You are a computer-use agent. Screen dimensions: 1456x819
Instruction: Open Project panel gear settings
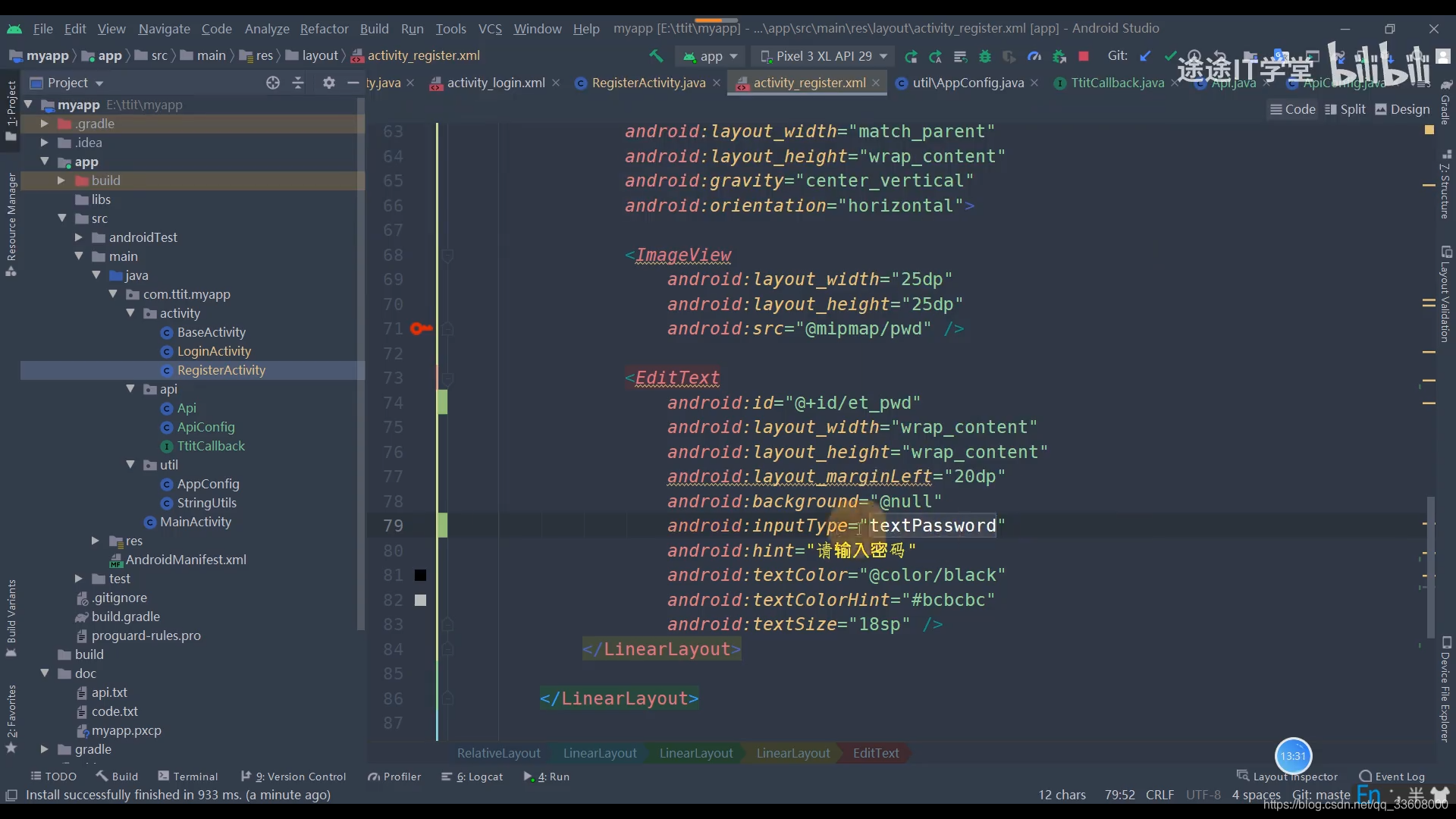coord(328,83)
